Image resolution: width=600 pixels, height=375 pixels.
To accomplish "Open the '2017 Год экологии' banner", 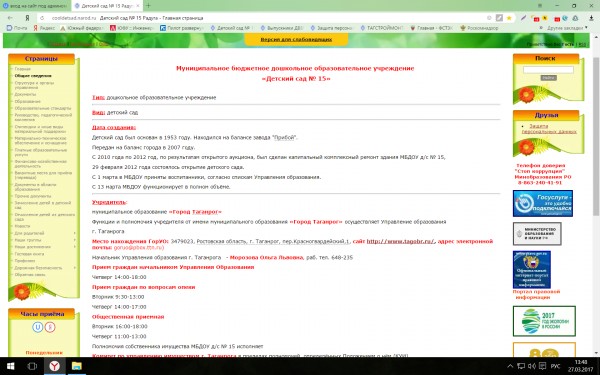I will [544, 321].
